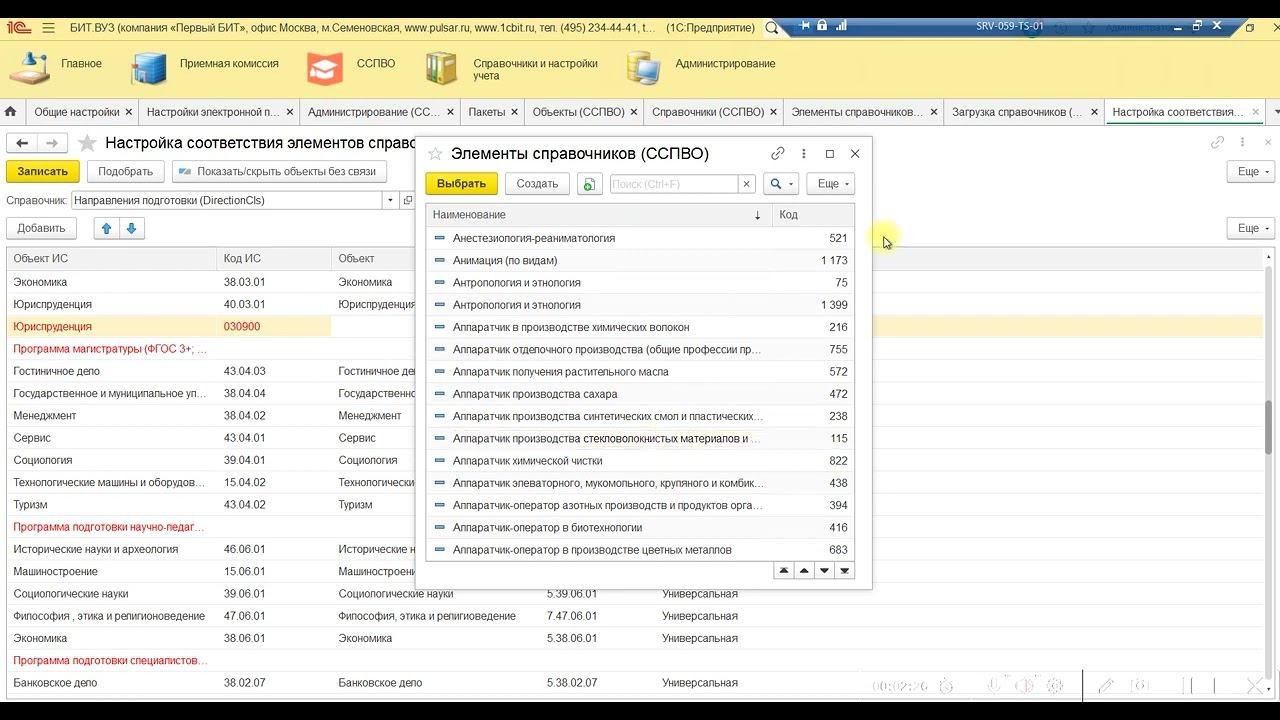Select Аппаратчик производства сахара in the list
This screenshot has height=720, width=1280.
pyautogui.click(x=640, y=394)
